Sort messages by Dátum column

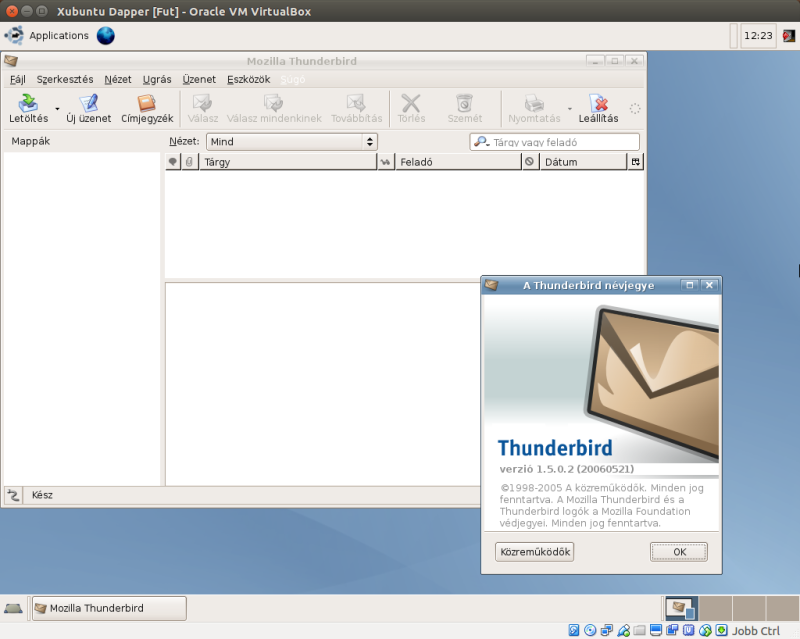[x=583, y=162]
